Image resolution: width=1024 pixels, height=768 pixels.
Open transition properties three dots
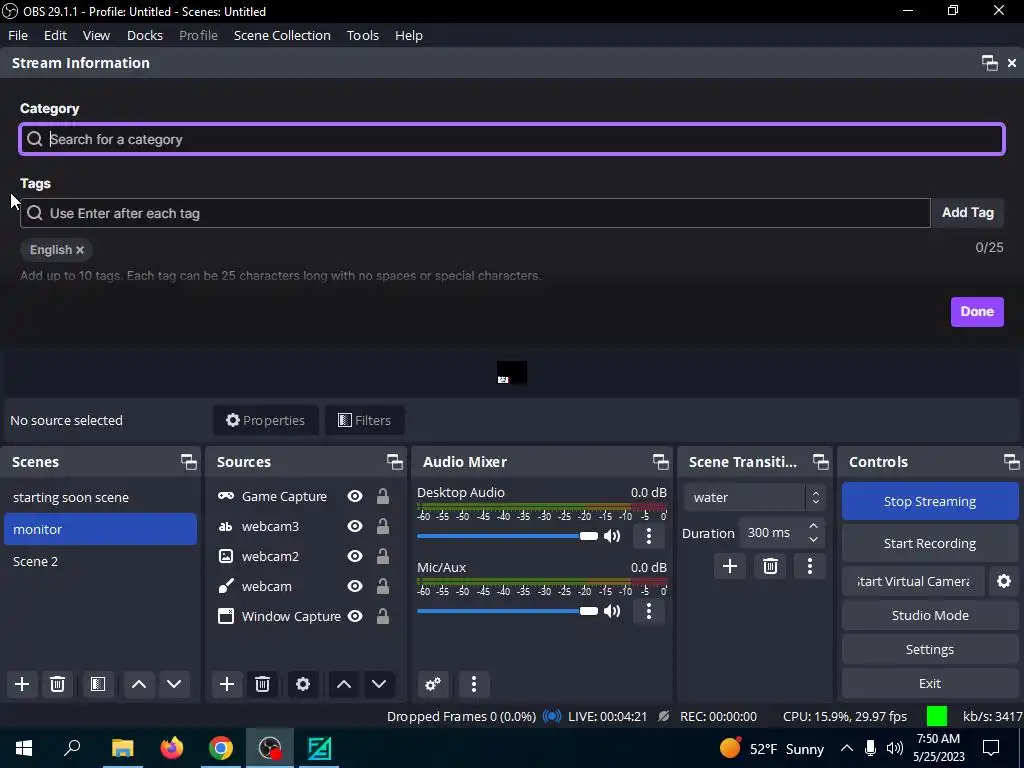pyautogui.click(x=810, y=566)
